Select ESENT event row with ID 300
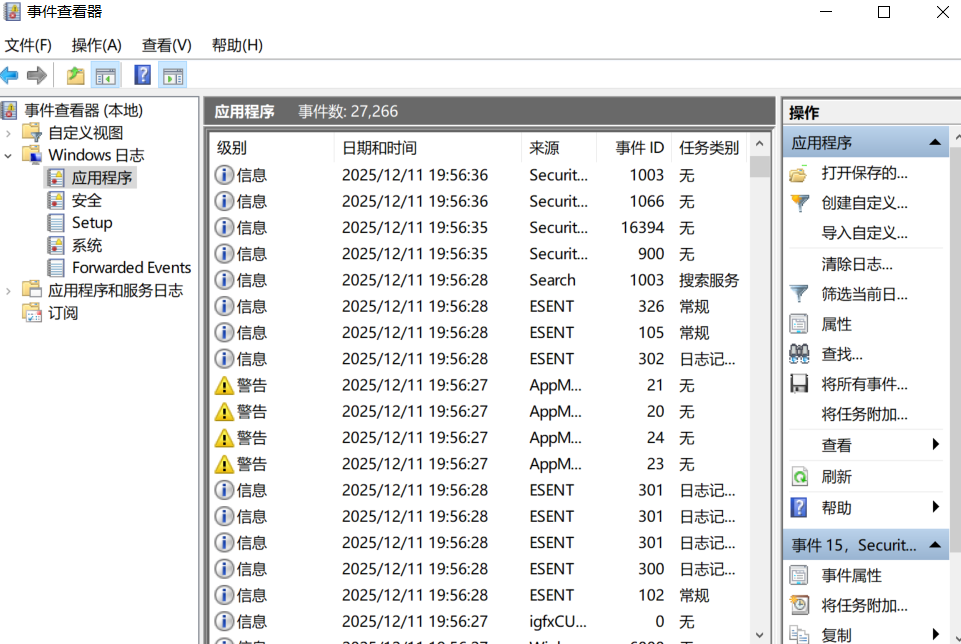The image size is (961, 644). point(479,569)
